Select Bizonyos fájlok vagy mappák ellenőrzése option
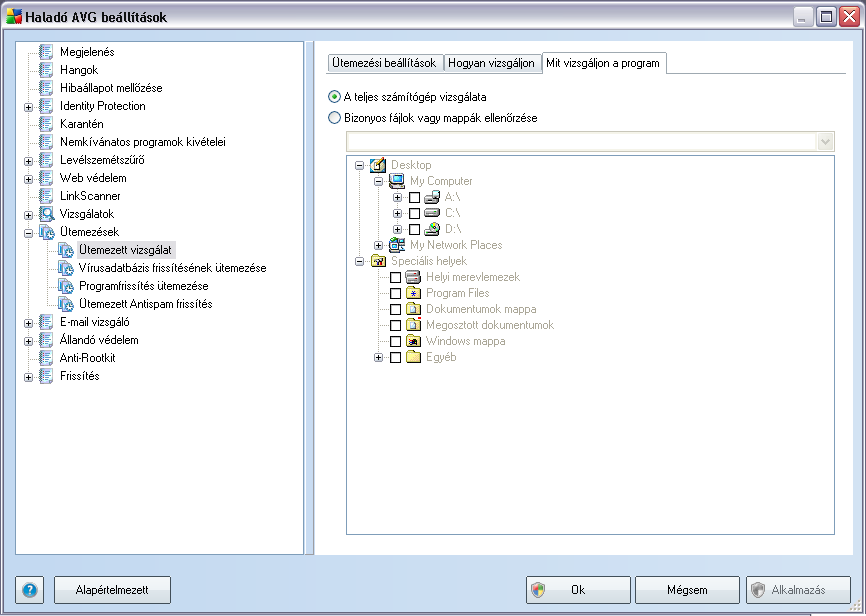This screenshot has height=616, width=866. [334, 118]
